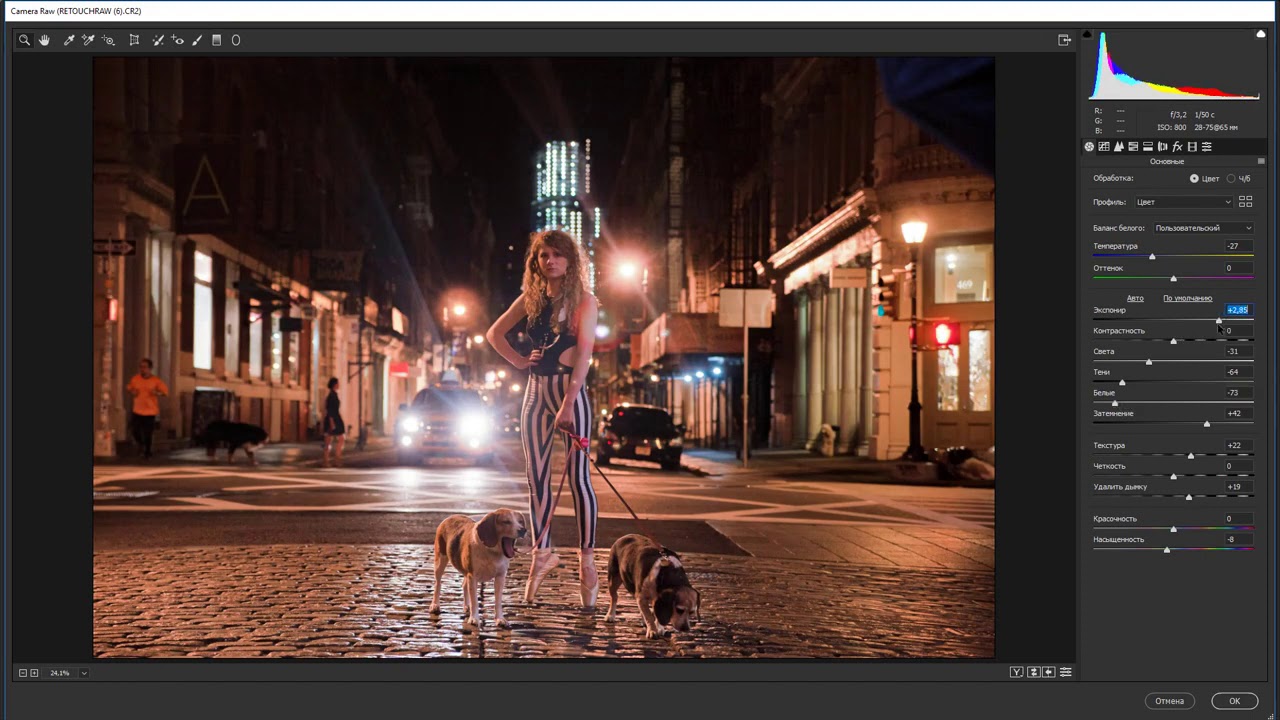Select the Цвет treatment radio button
The width and height of the screenshot is (1280, 720).
(1194, 178)
